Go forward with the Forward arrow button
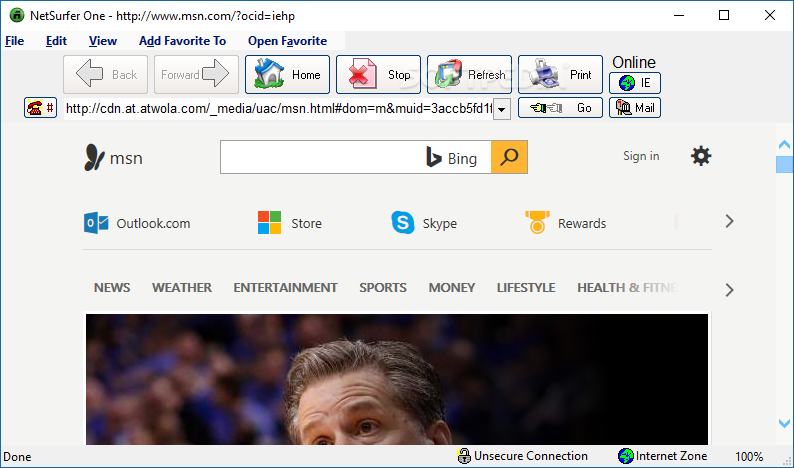Image resolution: width=794 pixels, height=468 pixels. [196, 74]
